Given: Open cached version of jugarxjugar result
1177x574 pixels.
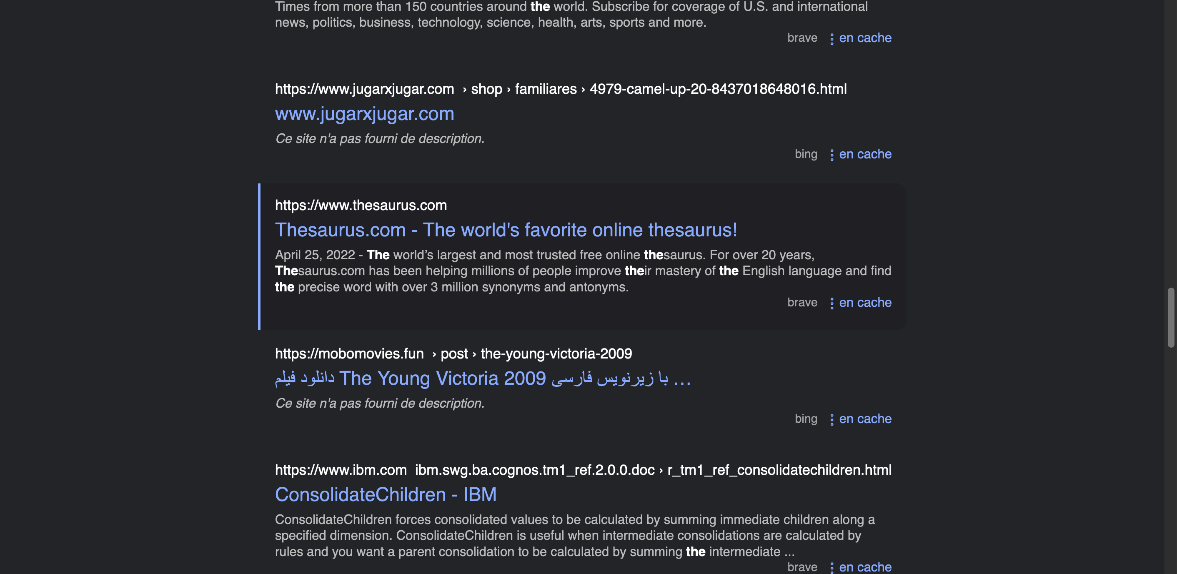Looking at the screenshot, I should [x=865, y=154].
